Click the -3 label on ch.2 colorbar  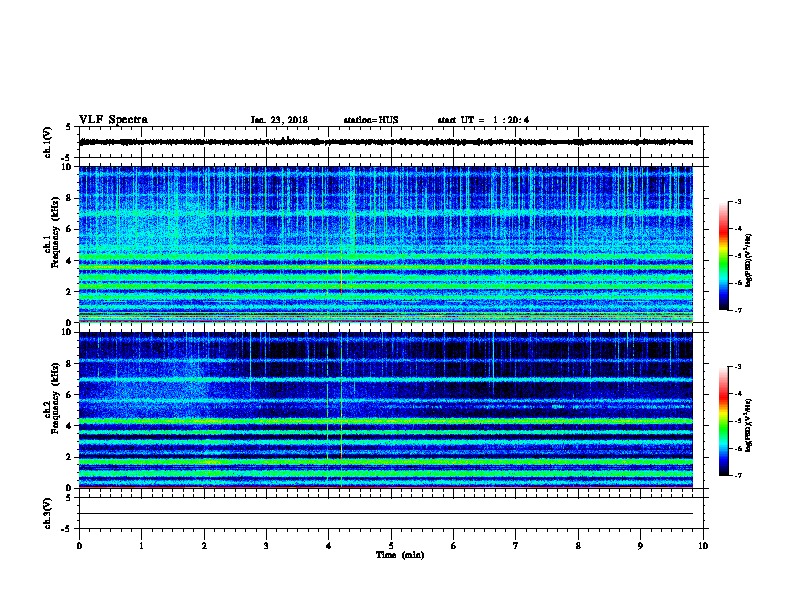[x=738, y=367]
